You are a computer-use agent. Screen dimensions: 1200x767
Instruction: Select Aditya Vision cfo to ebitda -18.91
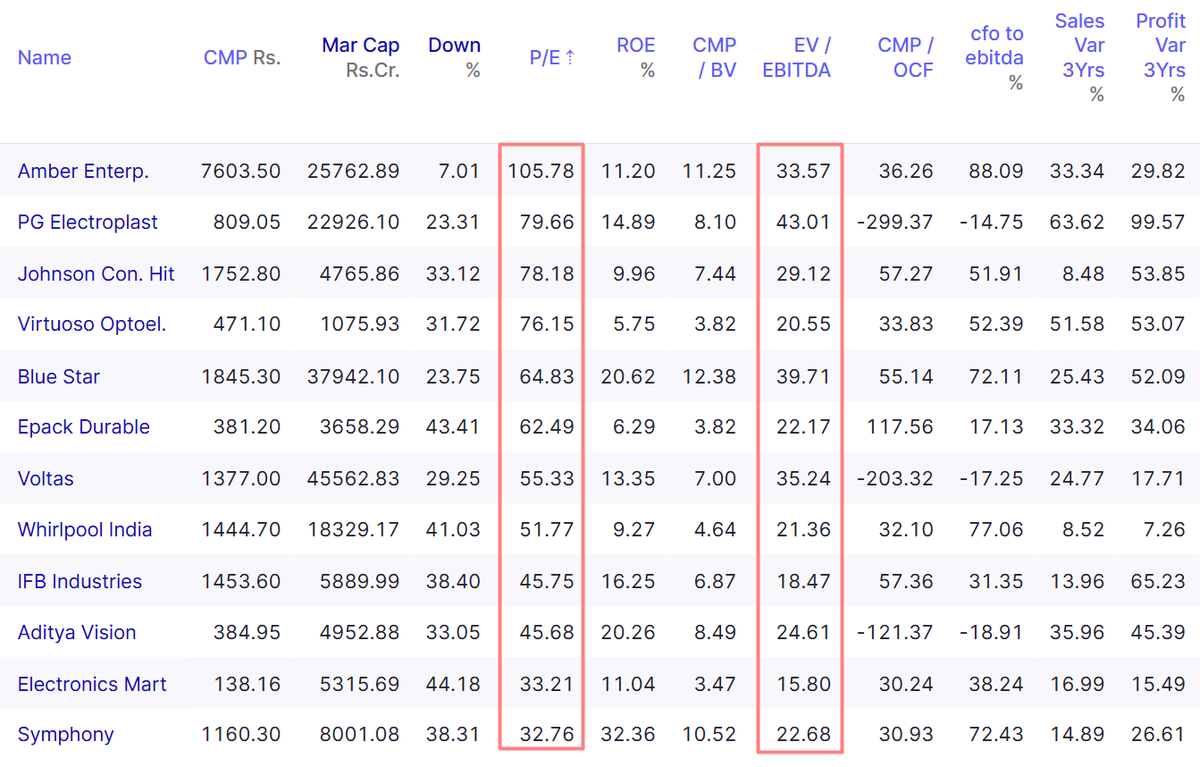coord(990,632)
